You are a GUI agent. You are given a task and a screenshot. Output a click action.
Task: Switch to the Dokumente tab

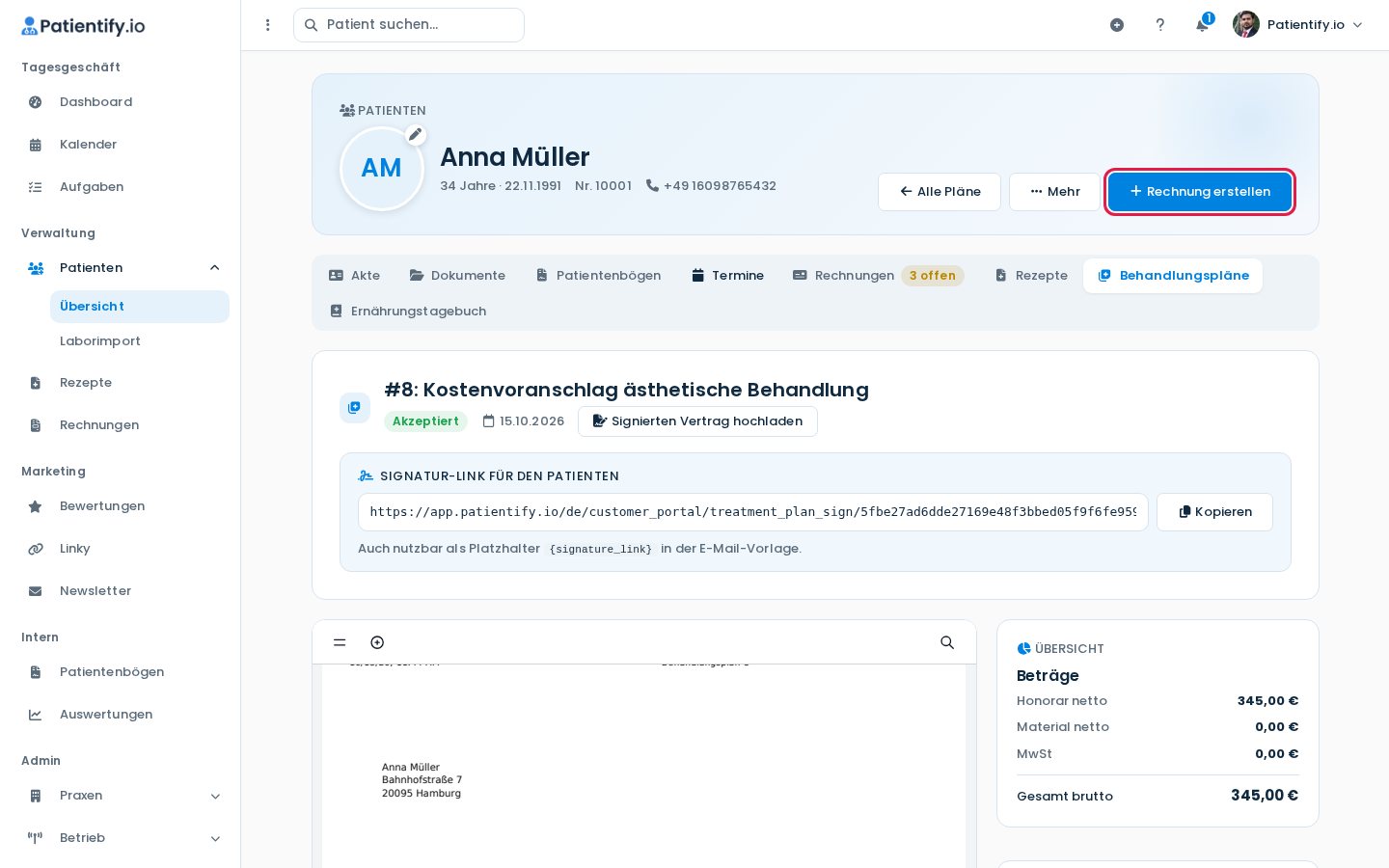point(457,276)
